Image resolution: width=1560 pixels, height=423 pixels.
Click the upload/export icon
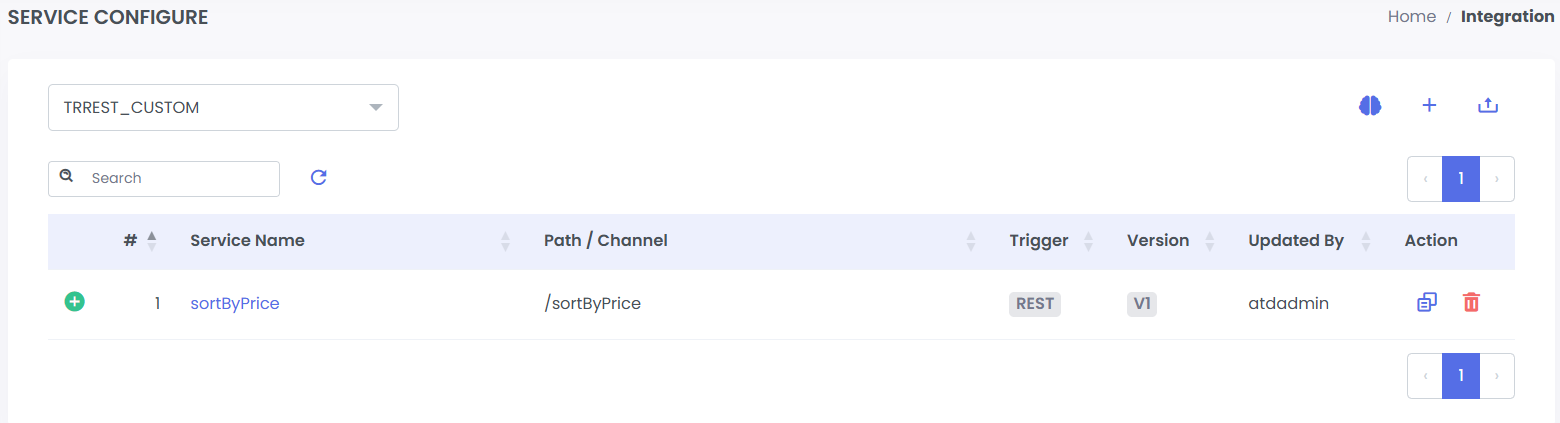tap(1488, 105)
